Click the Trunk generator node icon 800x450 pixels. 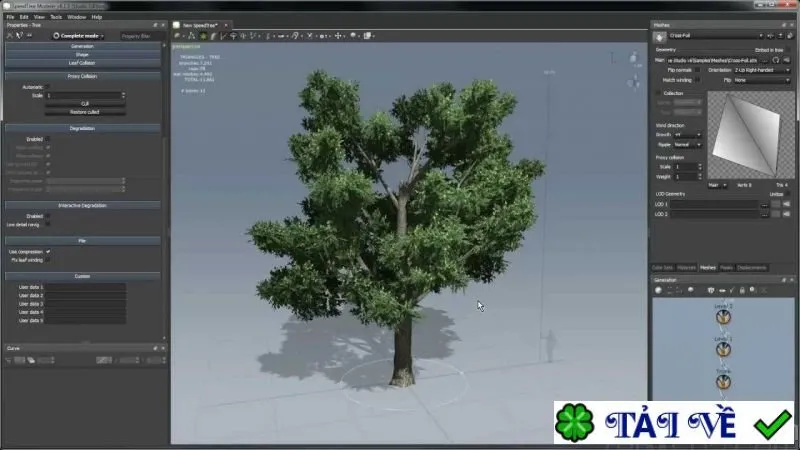pyautogui.click(x=723, y=382)
